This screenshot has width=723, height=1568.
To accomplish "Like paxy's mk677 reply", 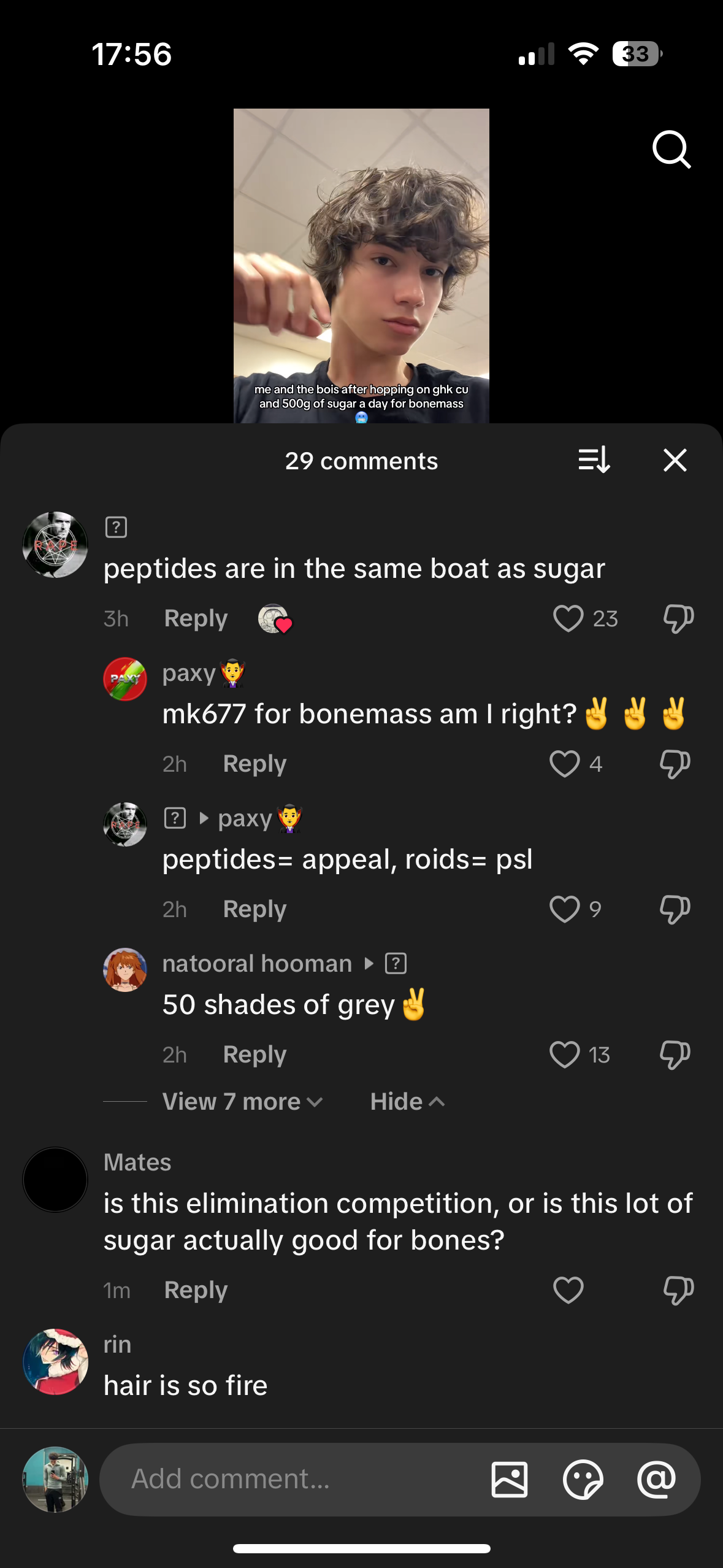I will pos(564,764).
